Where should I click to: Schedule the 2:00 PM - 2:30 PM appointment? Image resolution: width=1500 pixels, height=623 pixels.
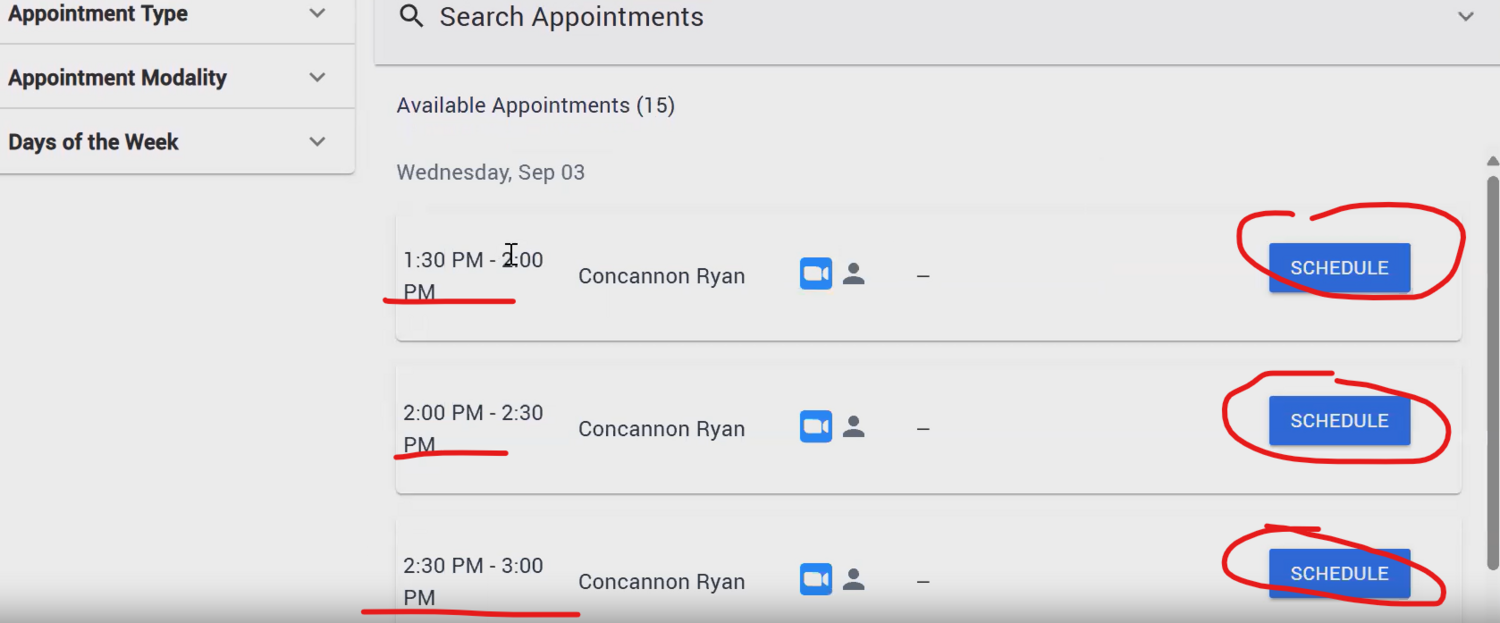point(1339,421)
